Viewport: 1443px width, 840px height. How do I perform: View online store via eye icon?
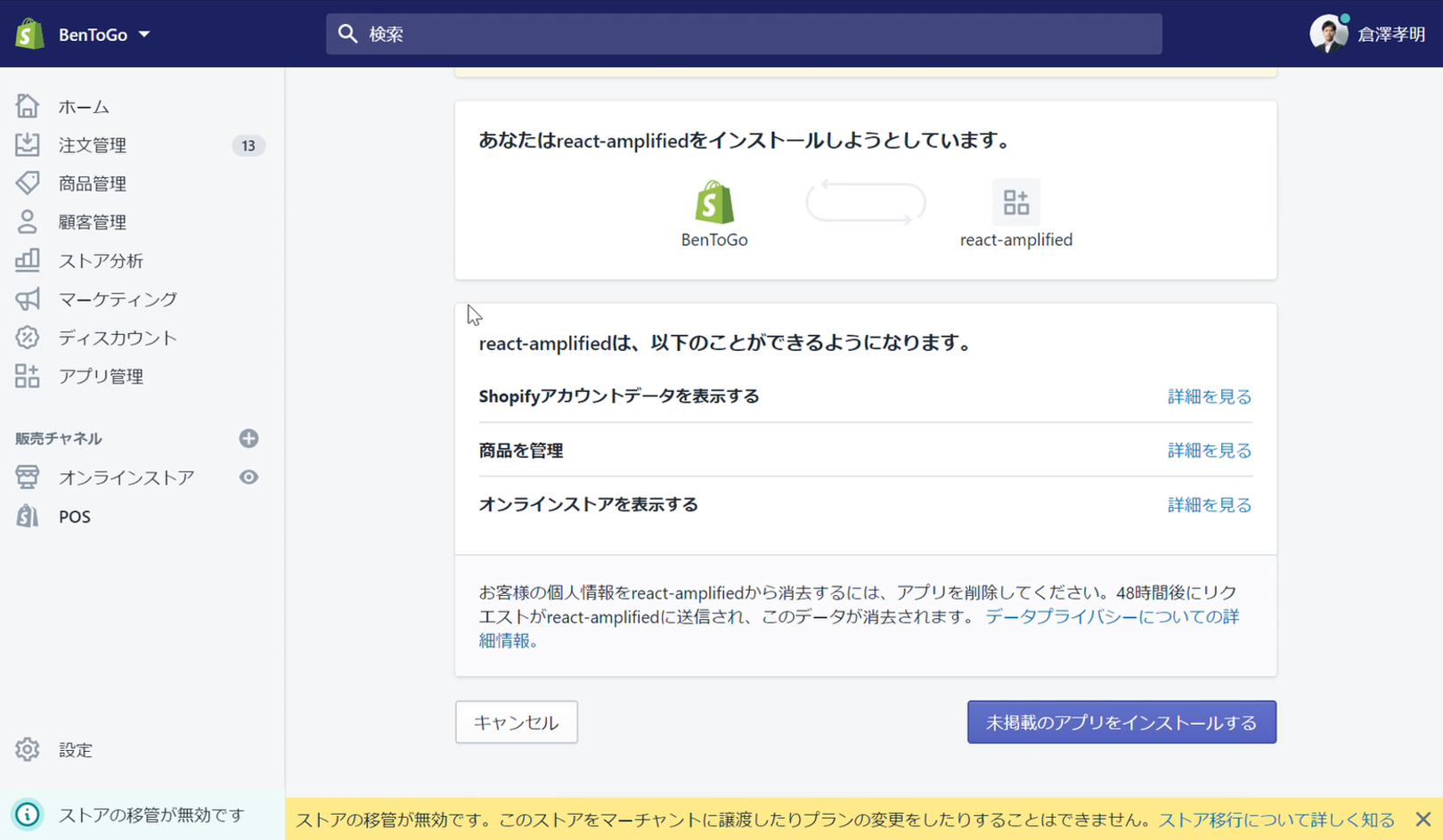(x=249, y=477)
